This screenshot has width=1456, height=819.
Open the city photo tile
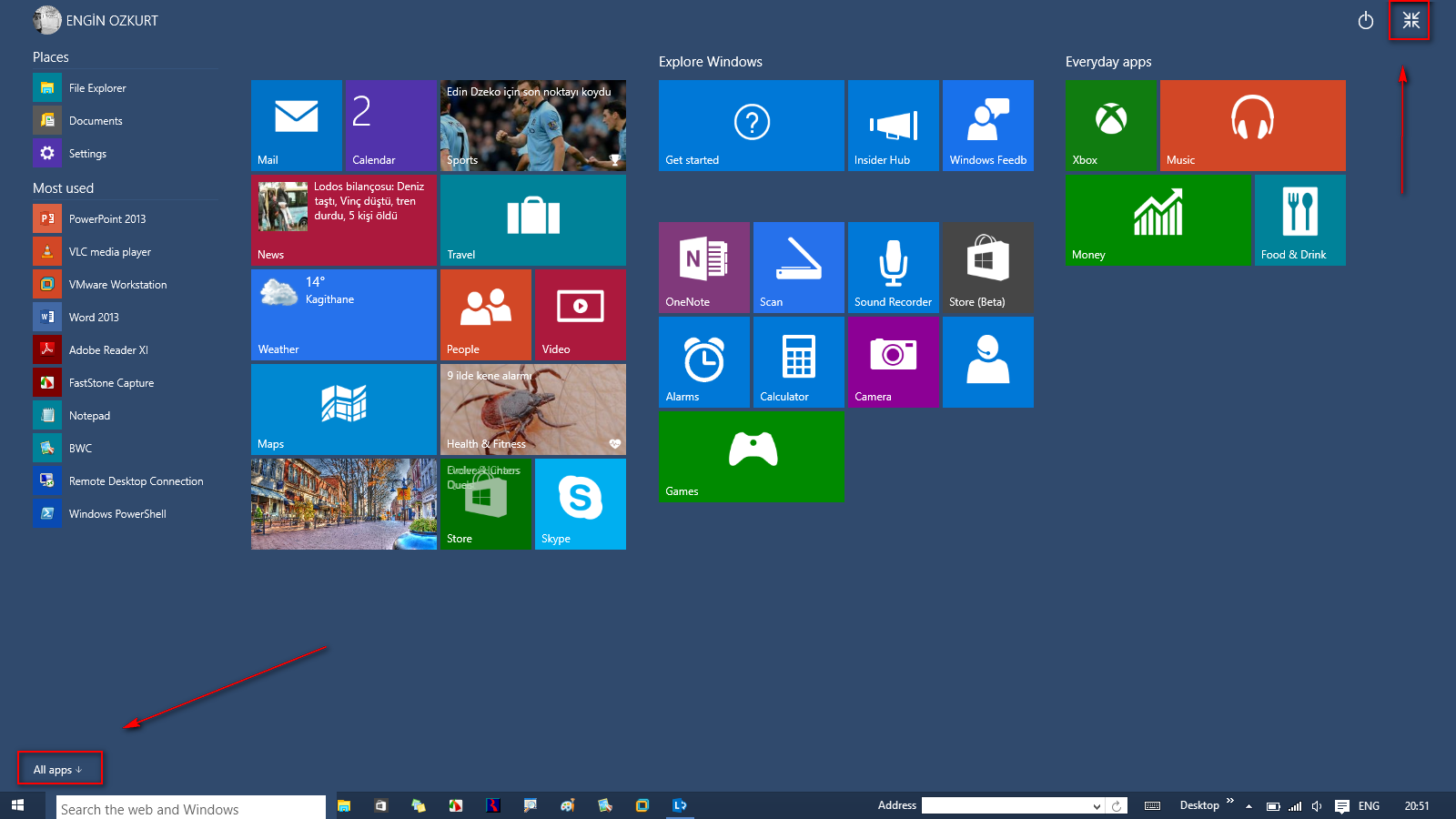tap(344, 504)
